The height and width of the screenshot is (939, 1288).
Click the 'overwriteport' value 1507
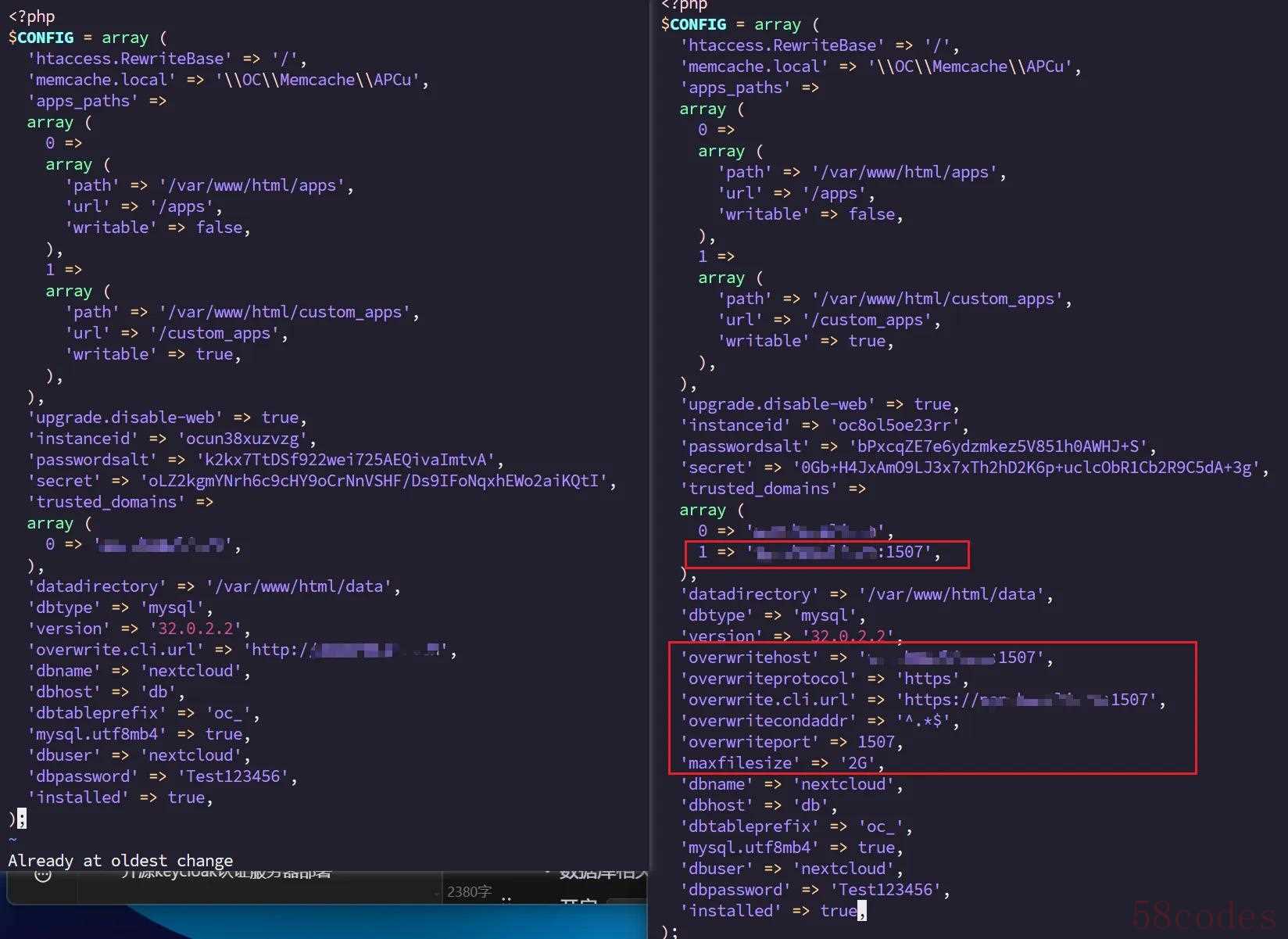coord(875,742)
